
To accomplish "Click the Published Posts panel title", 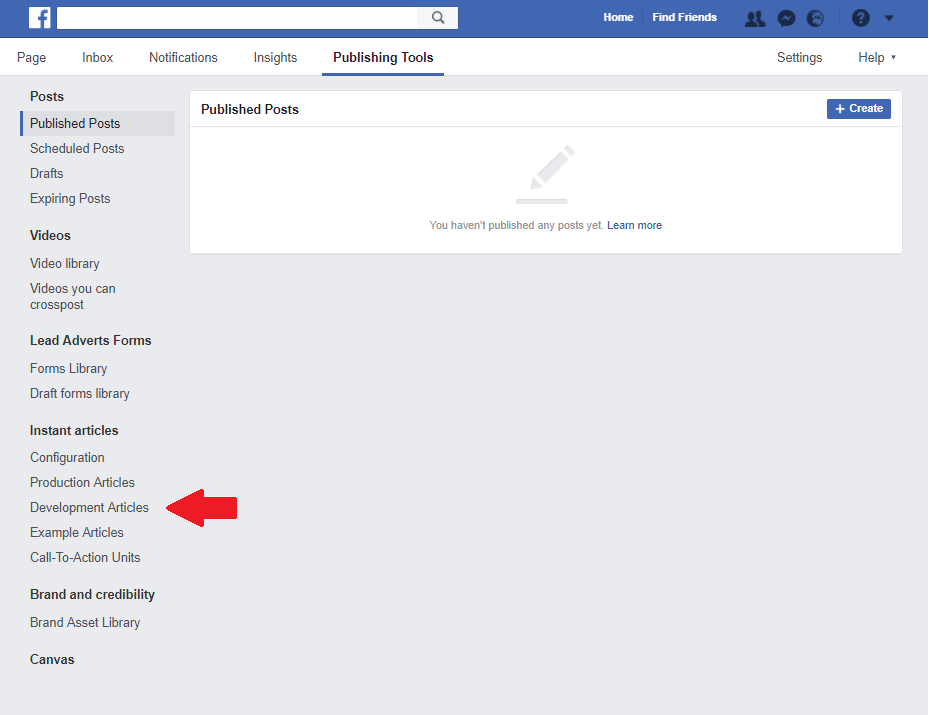I will tap(249, 110).
